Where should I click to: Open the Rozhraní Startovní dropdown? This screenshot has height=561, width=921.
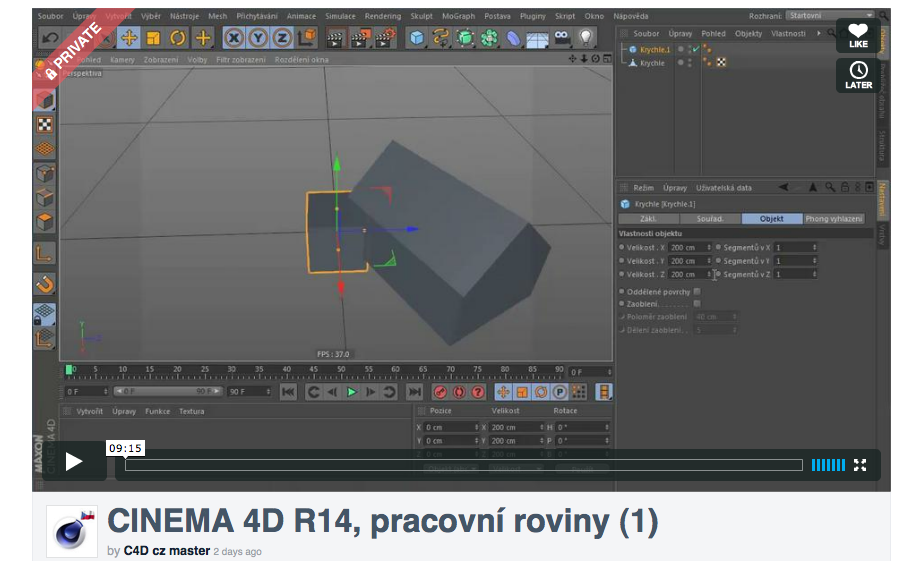point(829,16)
